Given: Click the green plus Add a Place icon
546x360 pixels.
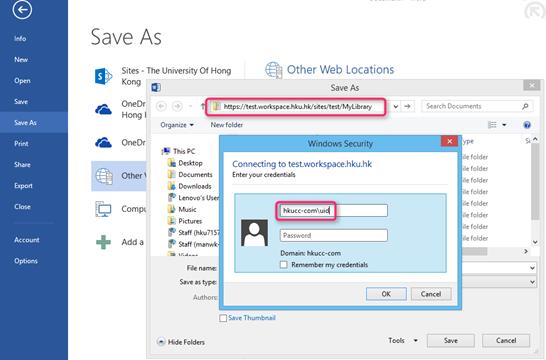Looking at the screenshot, I should coord(103,242).
